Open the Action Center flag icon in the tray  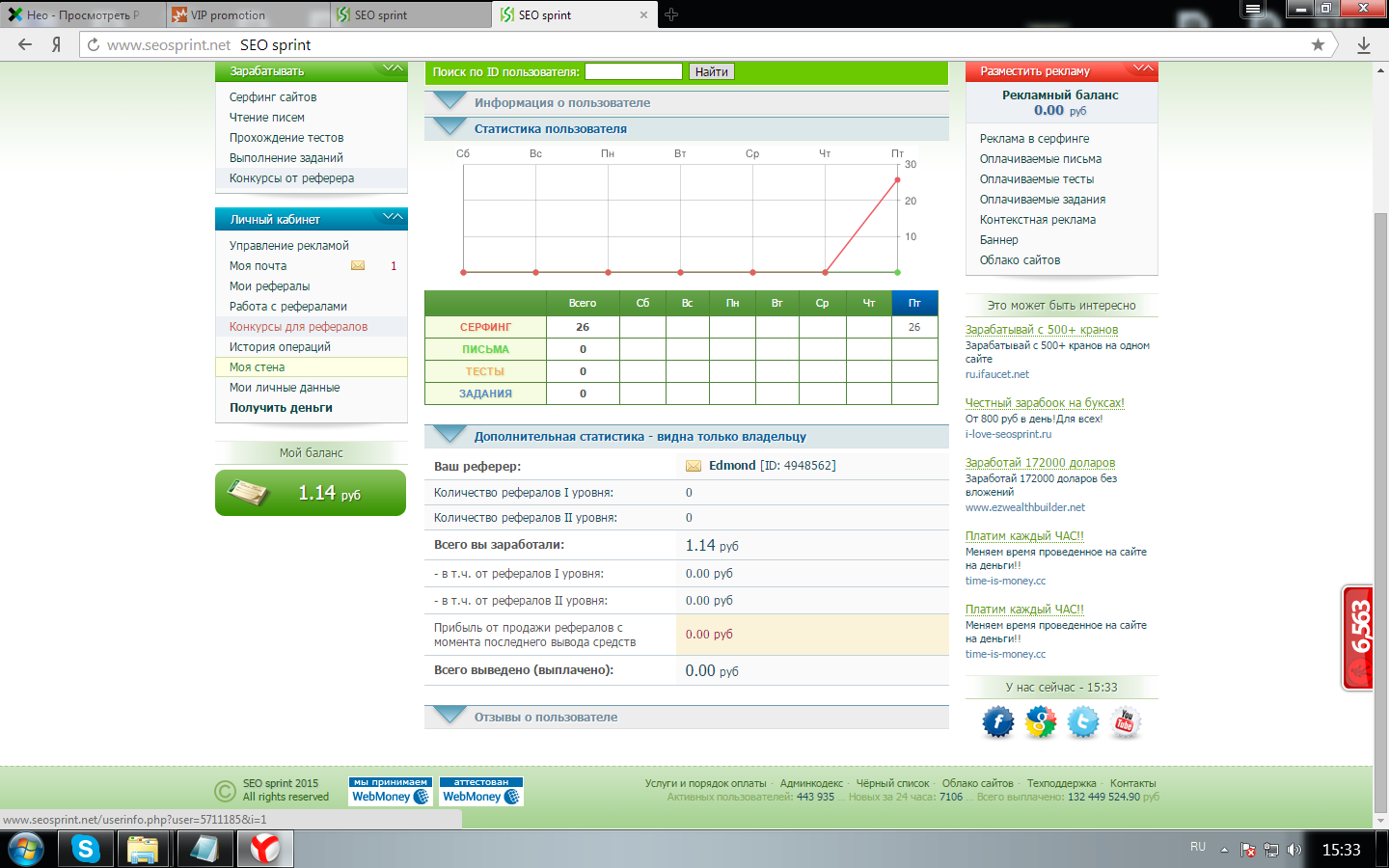click(x=1248, y=850)
